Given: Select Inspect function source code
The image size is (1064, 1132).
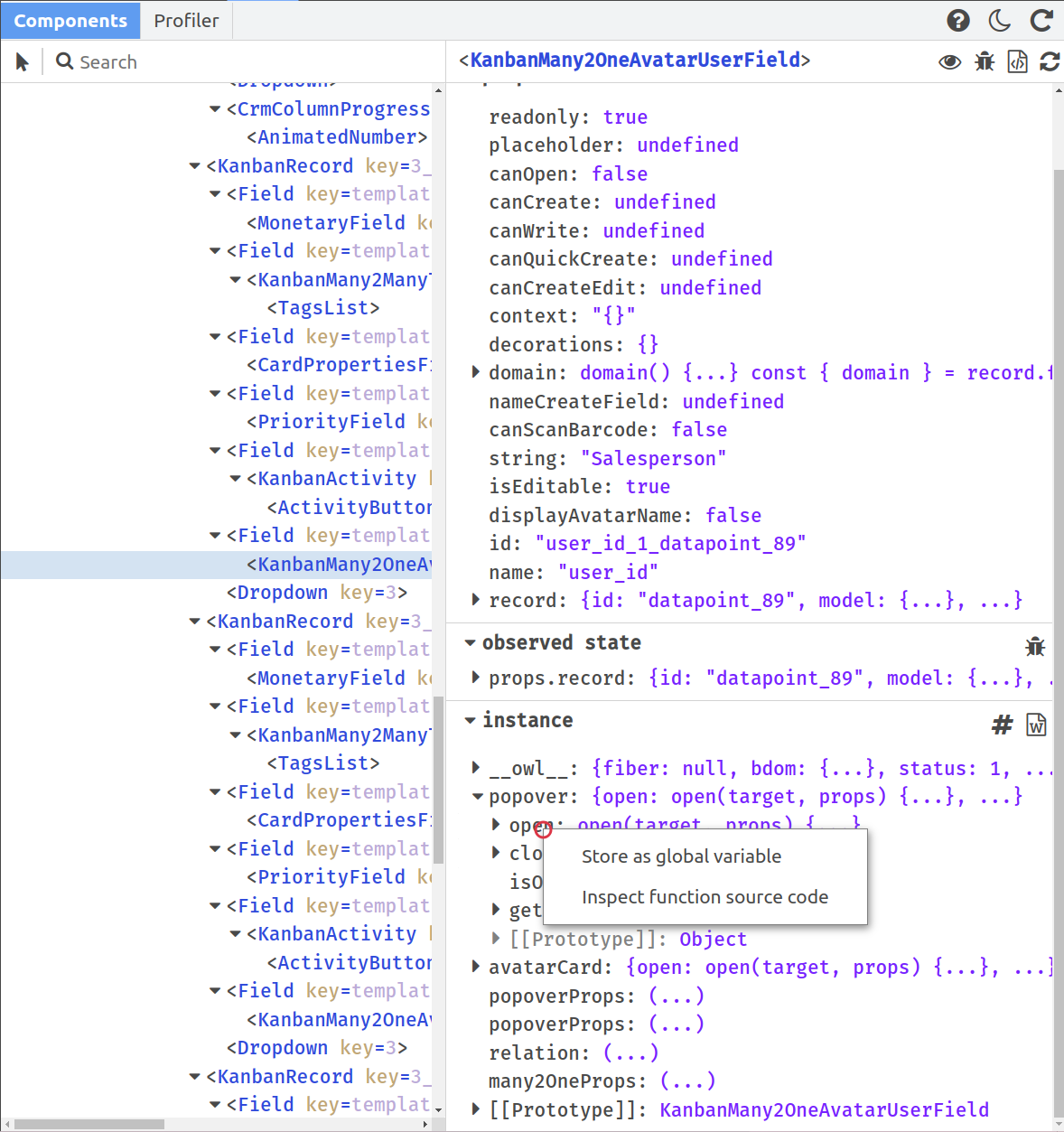Looking at the screenshot, I should (x=705, y=897).
